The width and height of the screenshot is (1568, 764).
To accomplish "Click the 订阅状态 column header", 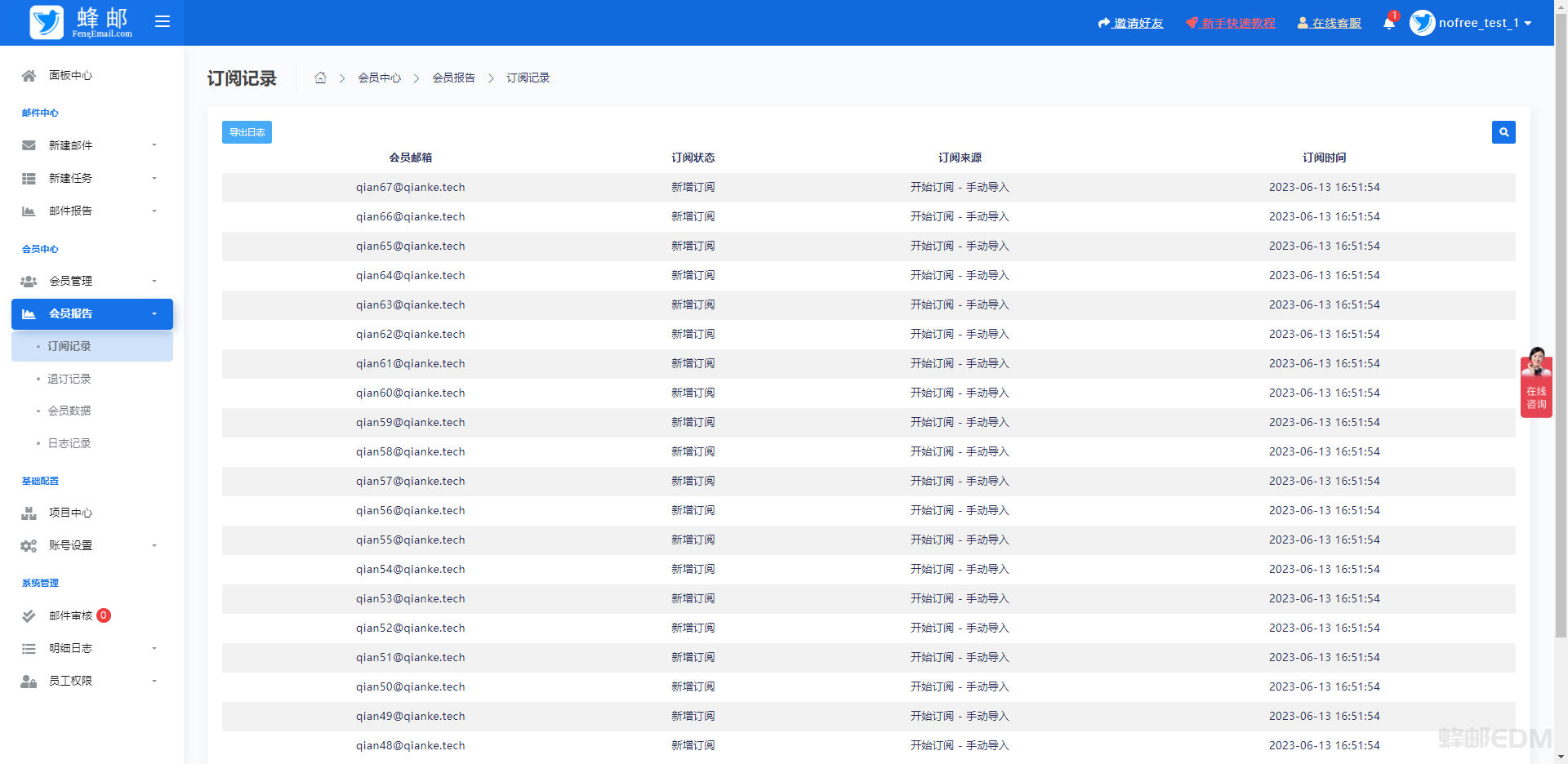I will [693, 158].
